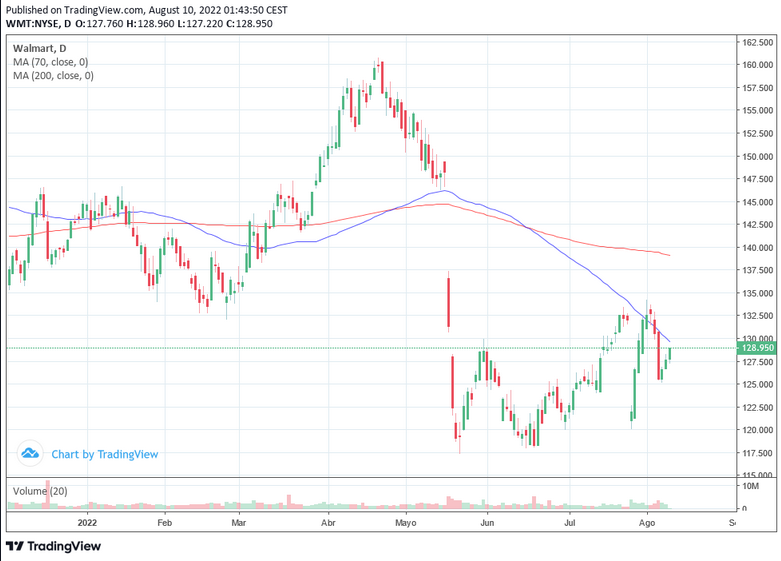Viewport: 781px width, 561px height.
Task: Click the 145.000 price axis label
Action: (x=758, y=202)
